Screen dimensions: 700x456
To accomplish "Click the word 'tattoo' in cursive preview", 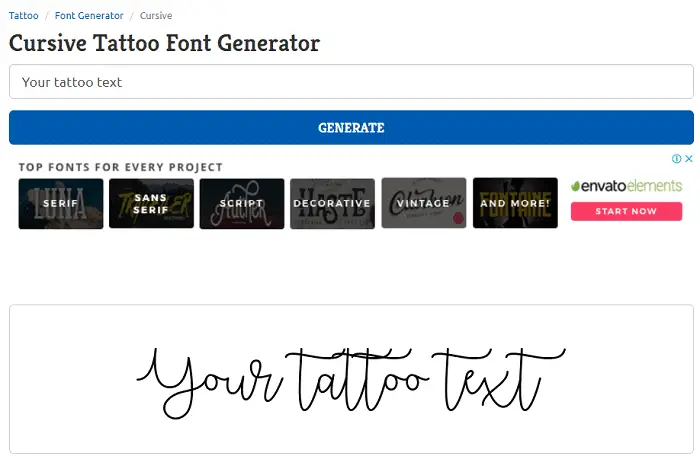I will click(357, 380).
